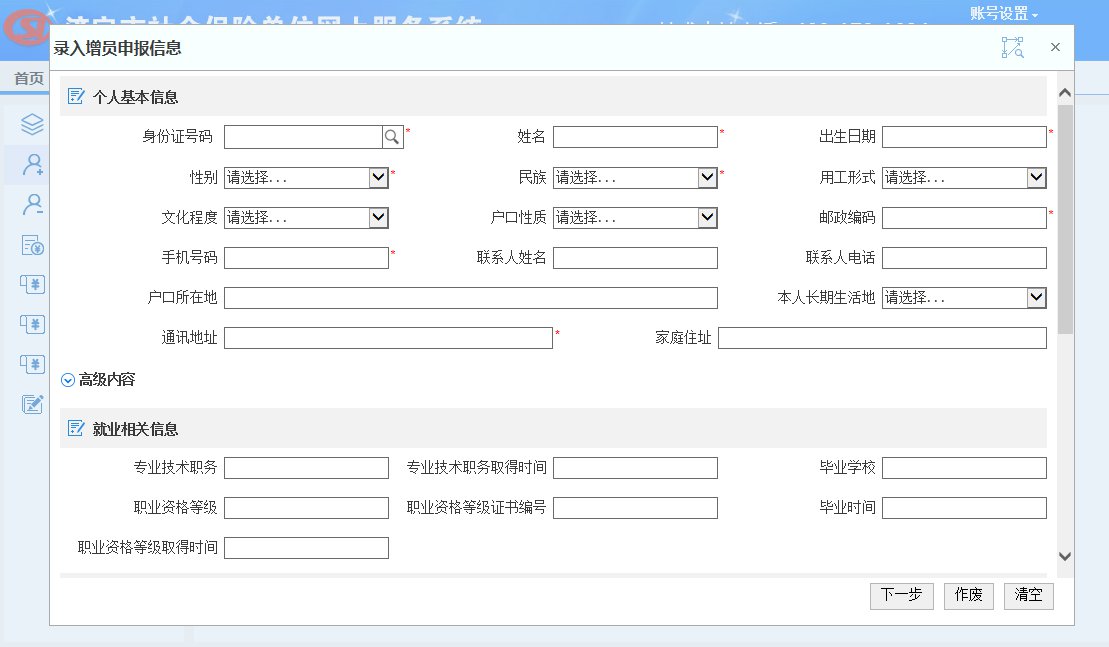This screenshot has width=1109, height=647.
Task: Click the search icon in 身份证号码 field
Action: [x=393, y=137]
